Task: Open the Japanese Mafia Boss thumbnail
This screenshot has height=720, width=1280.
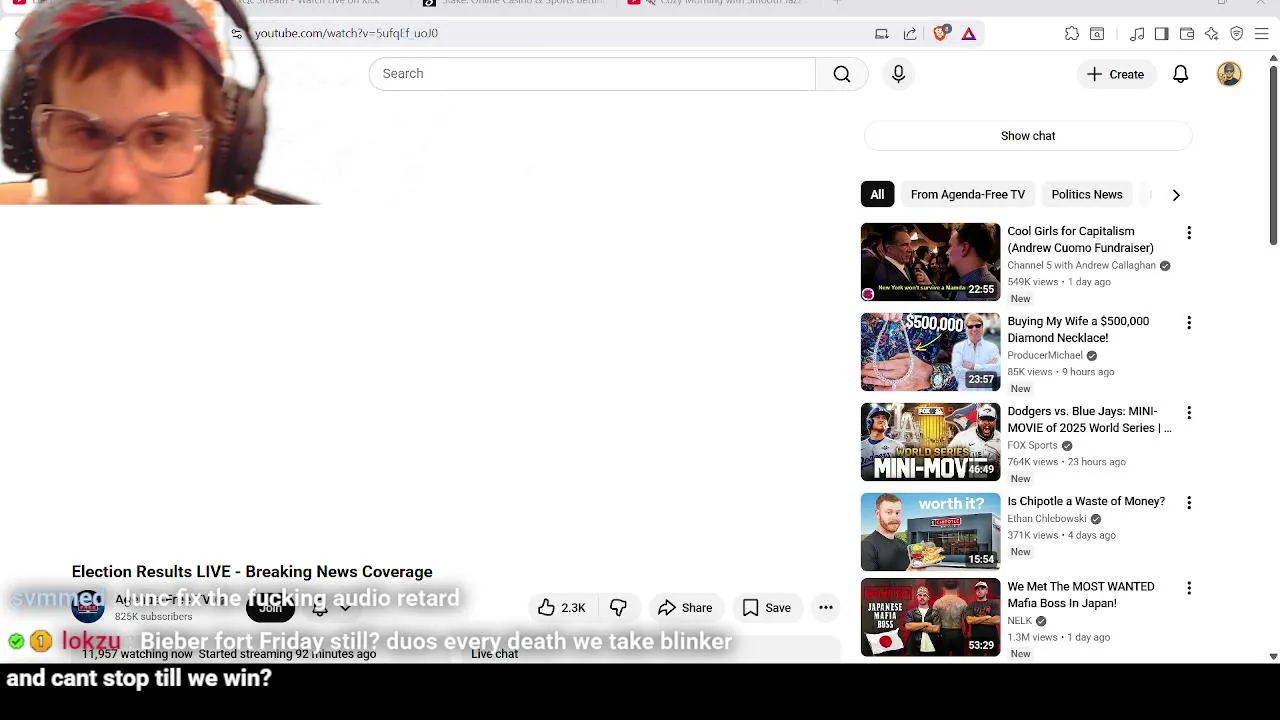Action: 930,617
